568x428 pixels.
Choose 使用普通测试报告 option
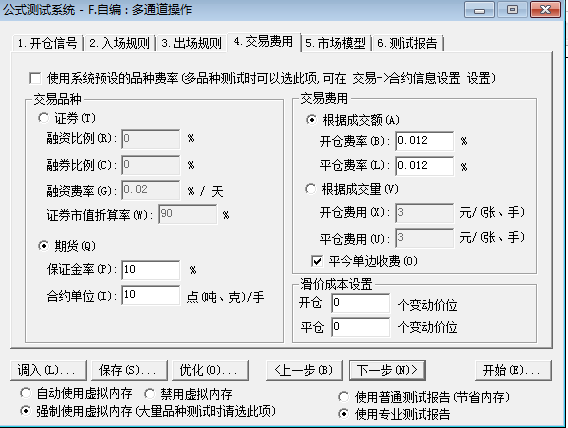click(x=343, y=397)
